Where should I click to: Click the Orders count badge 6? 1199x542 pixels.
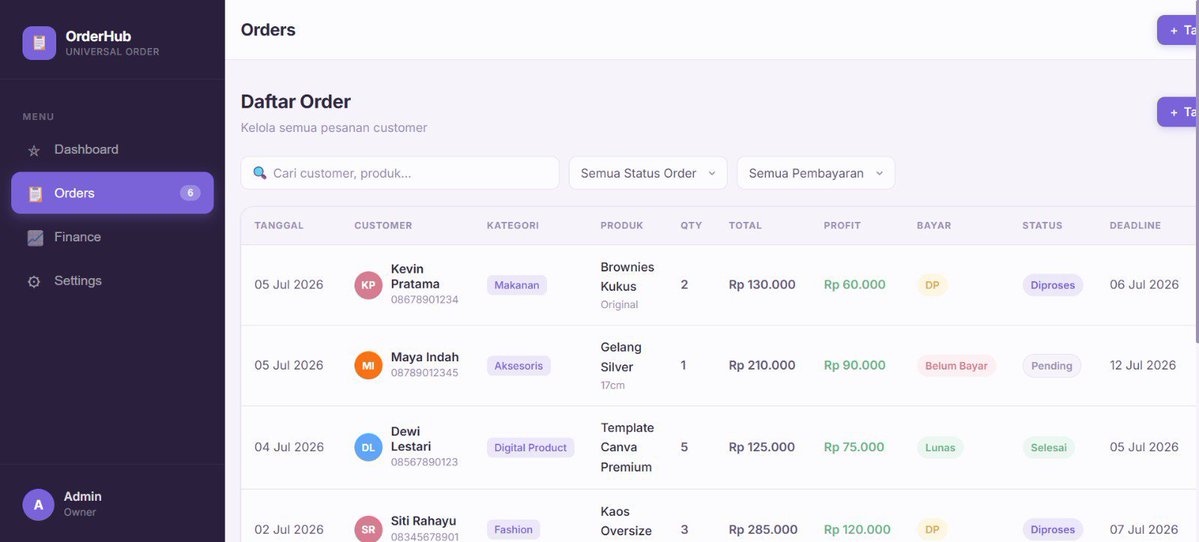[190, 193]
